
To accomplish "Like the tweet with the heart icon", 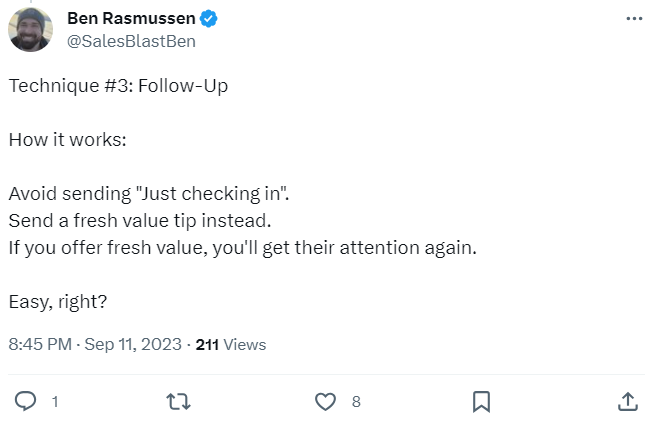I will click(x=325, y=402).
